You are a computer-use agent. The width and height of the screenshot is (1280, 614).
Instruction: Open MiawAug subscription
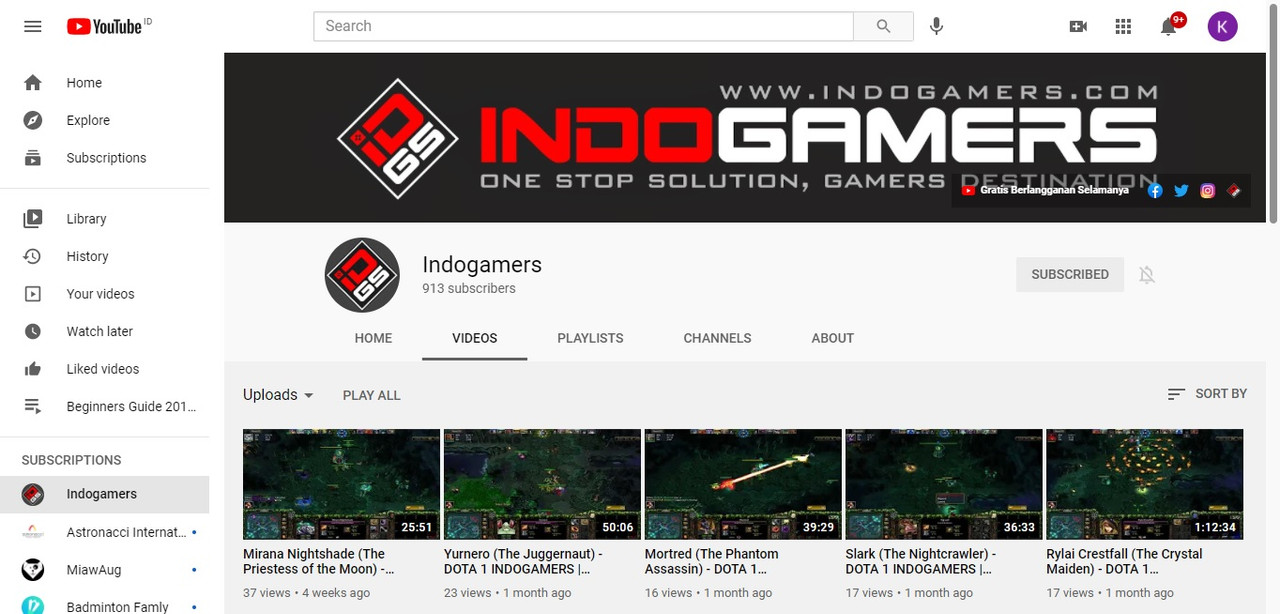click(104, 570)
